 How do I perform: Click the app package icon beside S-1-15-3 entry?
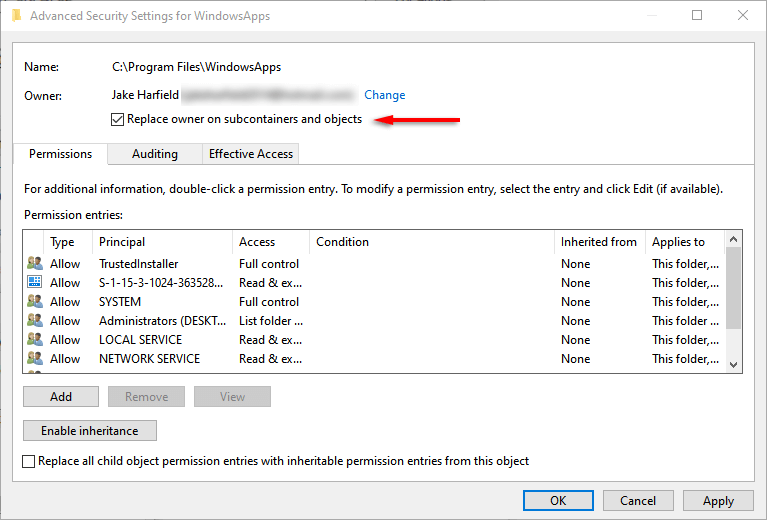click(35, 283)
